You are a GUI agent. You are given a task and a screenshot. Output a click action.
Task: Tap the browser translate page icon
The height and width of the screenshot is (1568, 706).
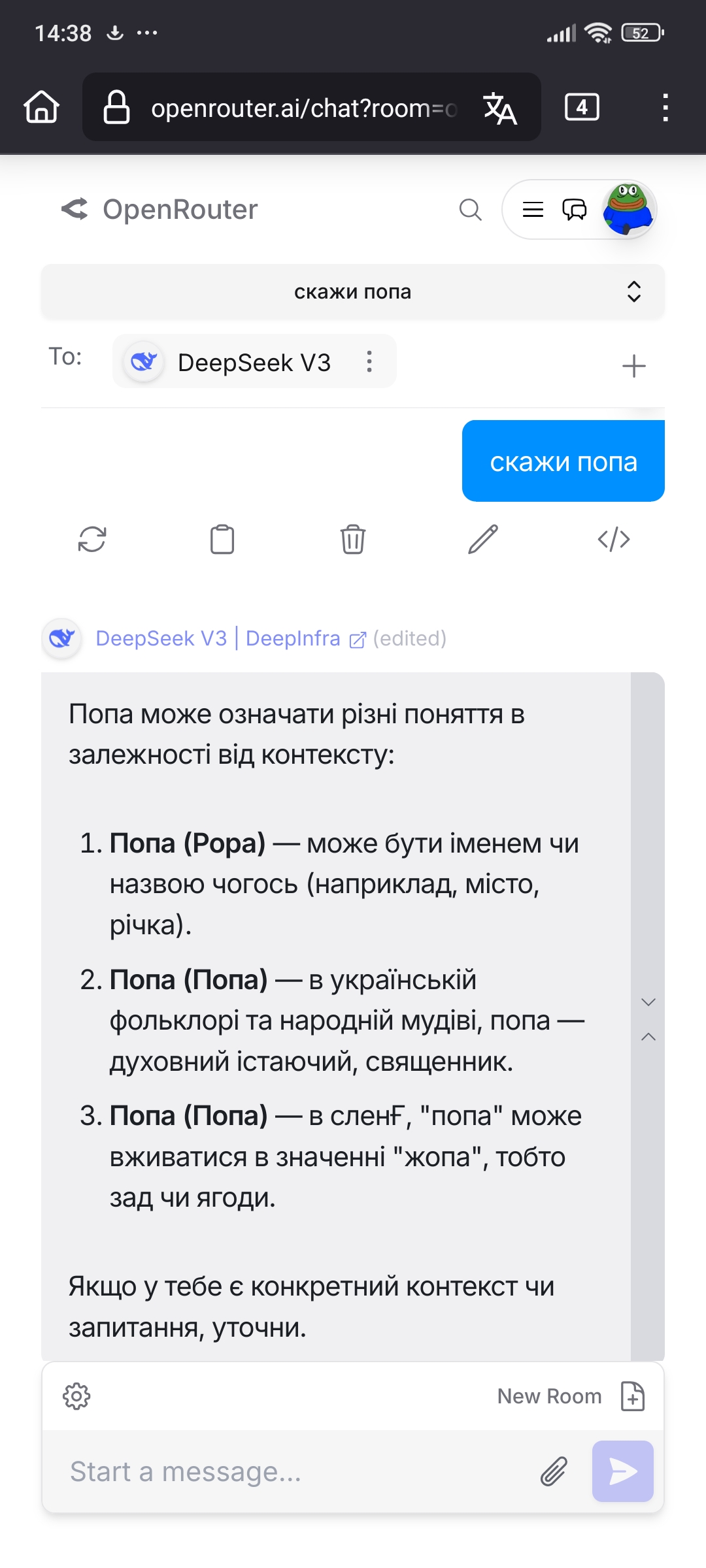tap(500, 108)
